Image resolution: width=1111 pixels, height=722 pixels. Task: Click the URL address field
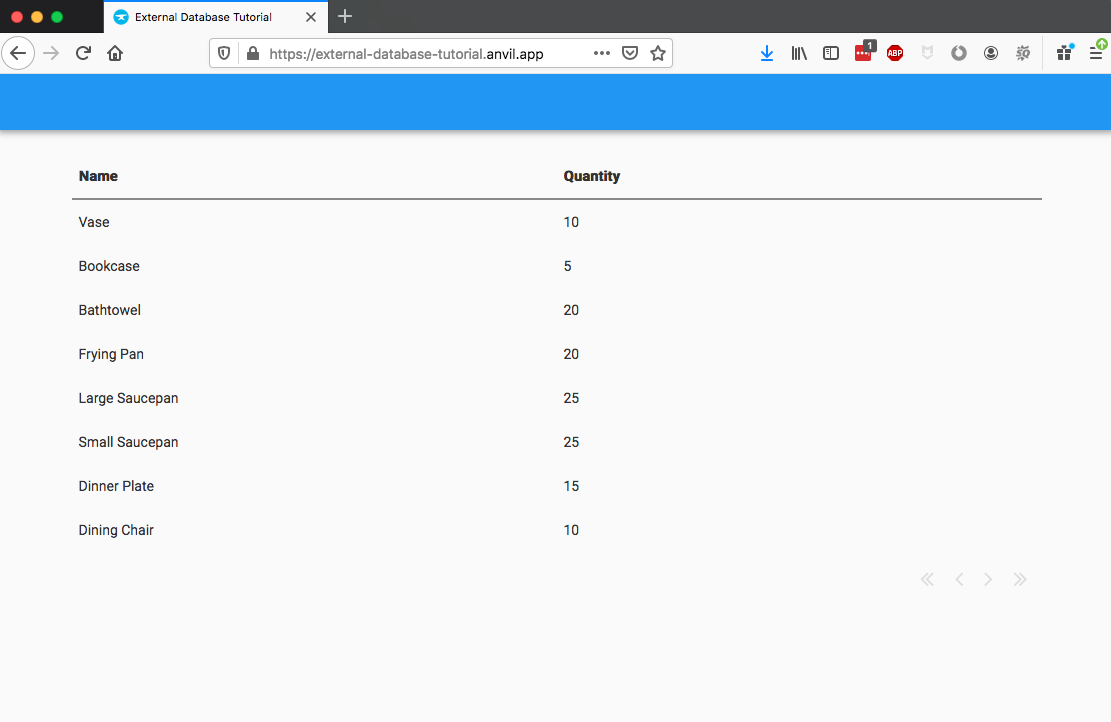click(420, 54)
